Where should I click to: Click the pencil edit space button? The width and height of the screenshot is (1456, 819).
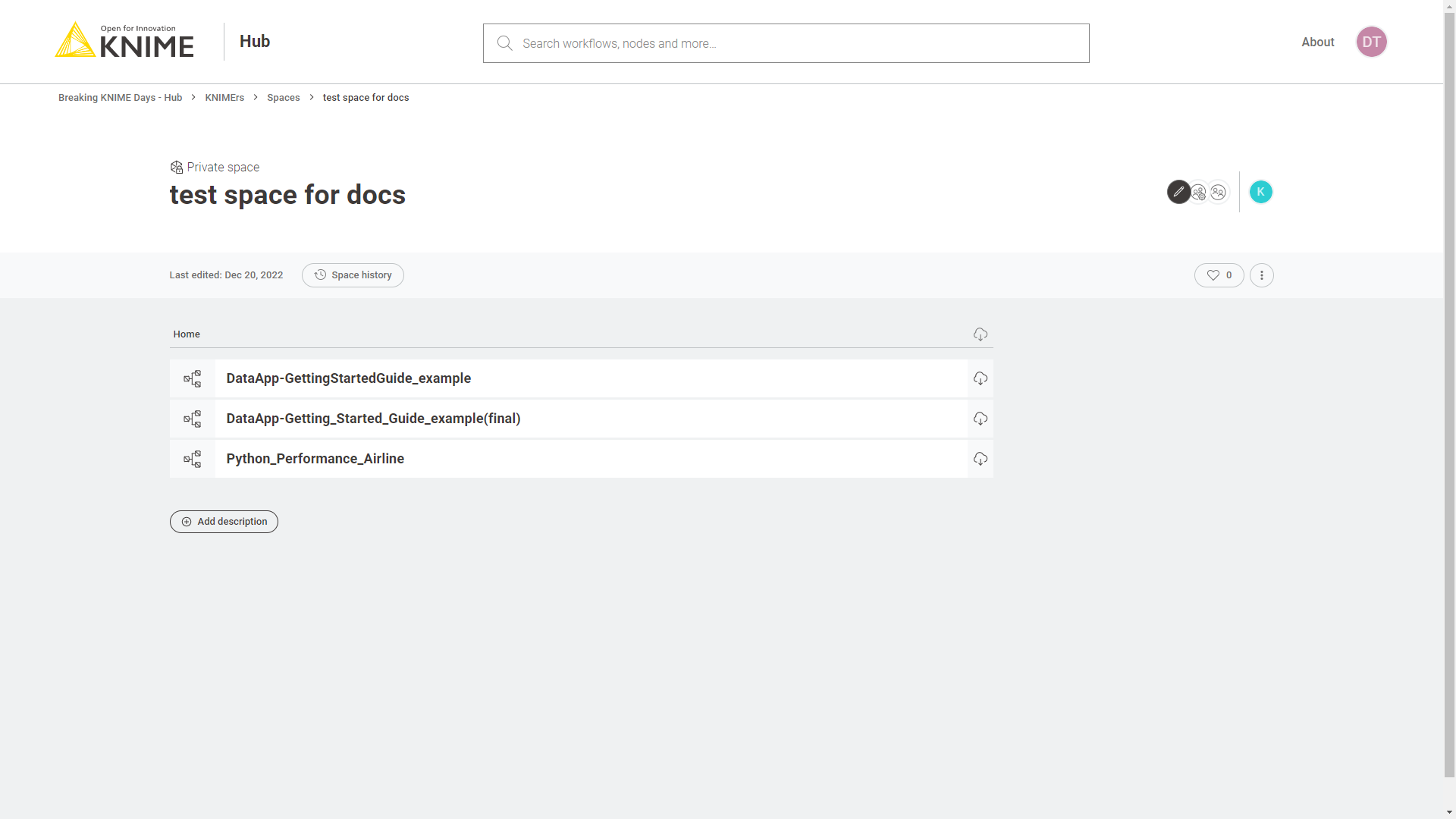(1178, 192)
